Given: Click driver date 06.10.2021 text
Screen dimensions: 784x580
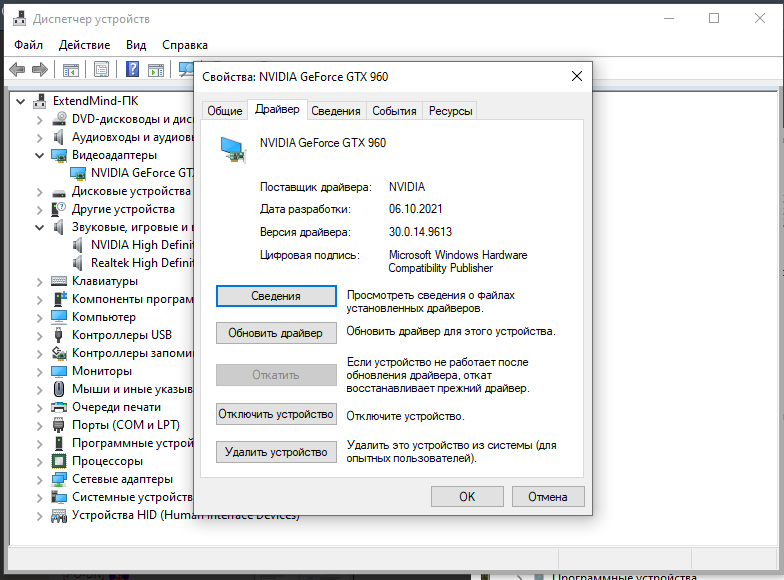Looking at the screenshot, I should coord(416,209).
